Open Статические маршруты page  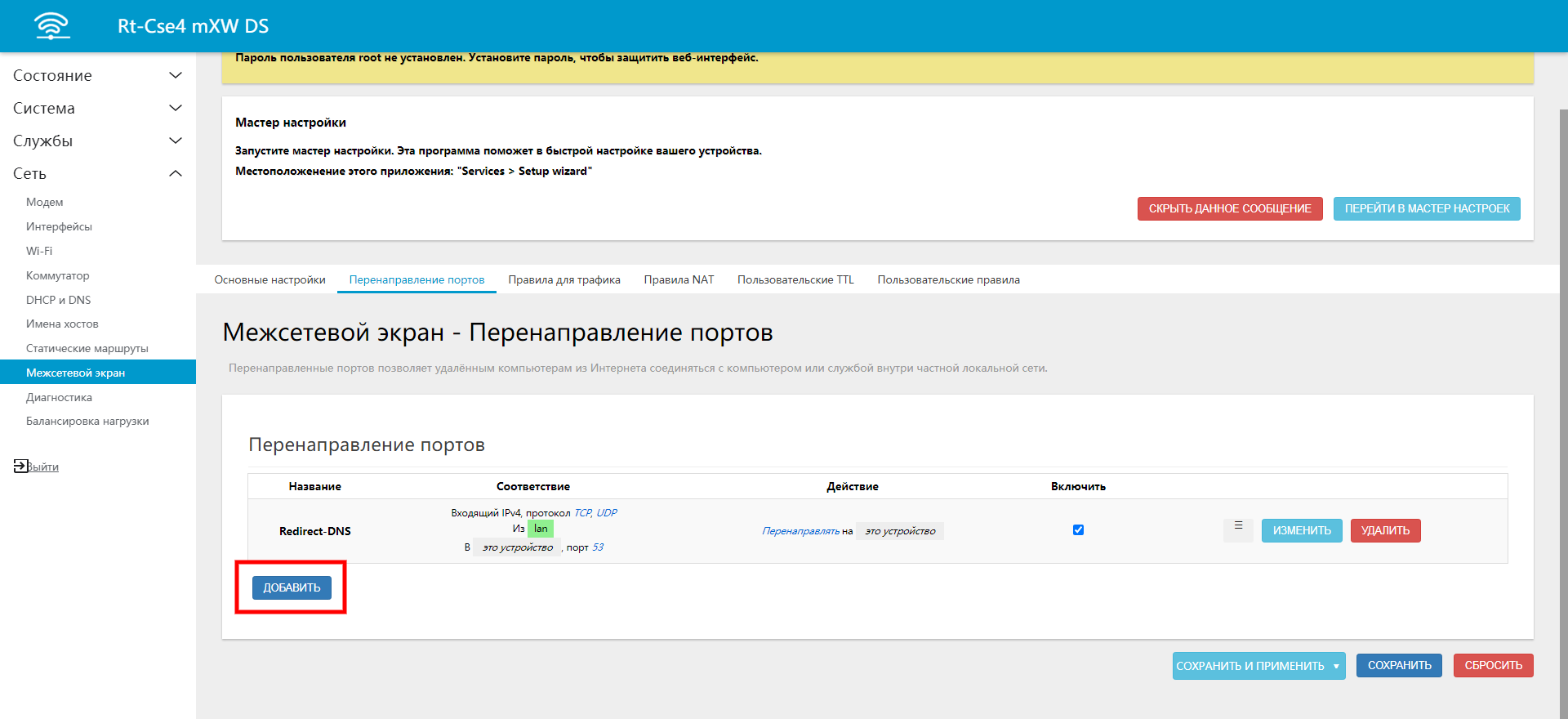pyautogui.click(x=87, y=348)
